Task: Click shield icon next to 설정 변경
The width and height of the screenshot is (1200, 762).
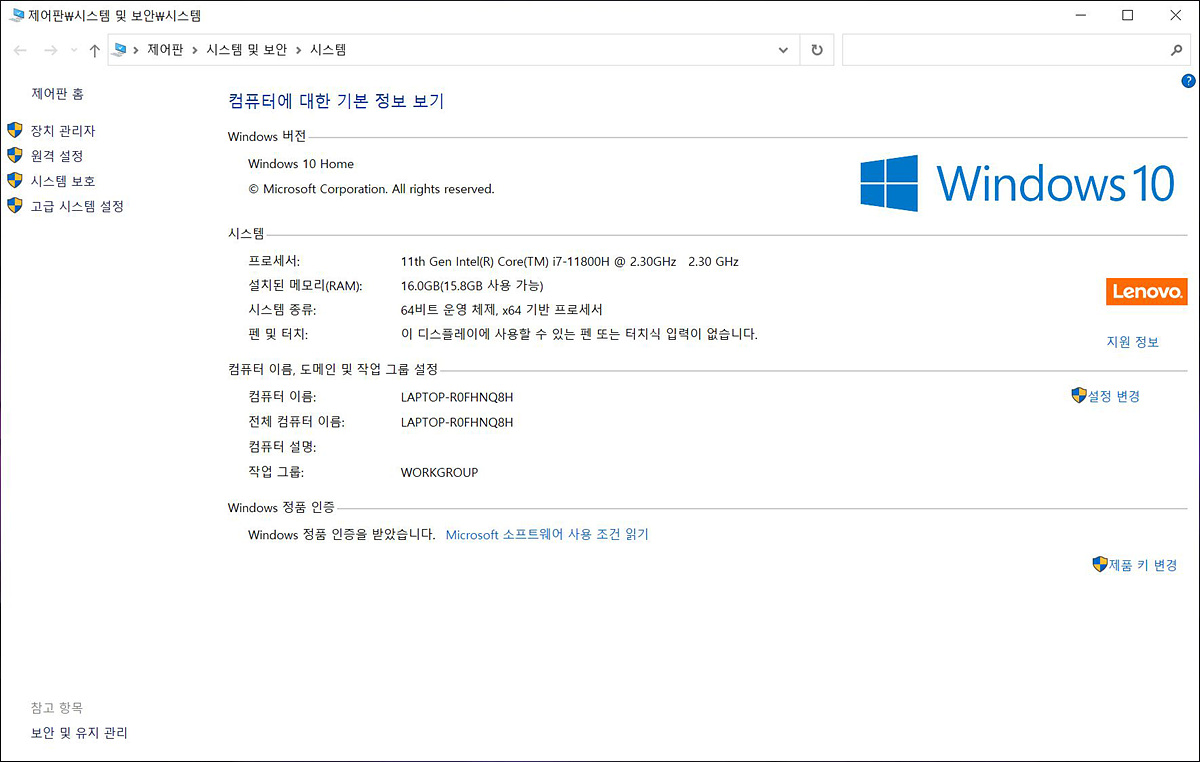Action: point(1078,395)
